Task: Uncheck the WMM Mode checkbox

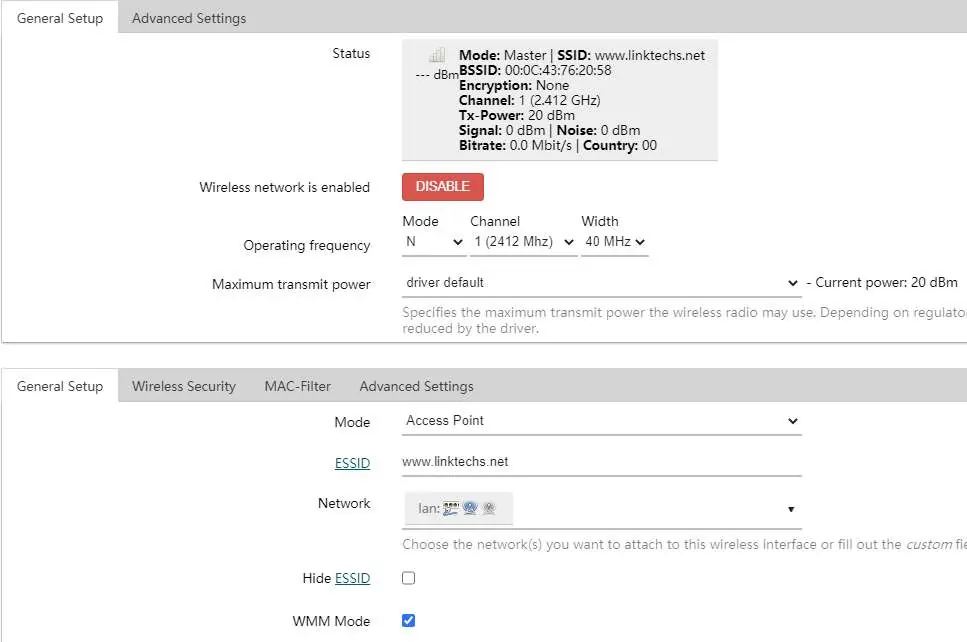Action: click(x=408, y=620)
